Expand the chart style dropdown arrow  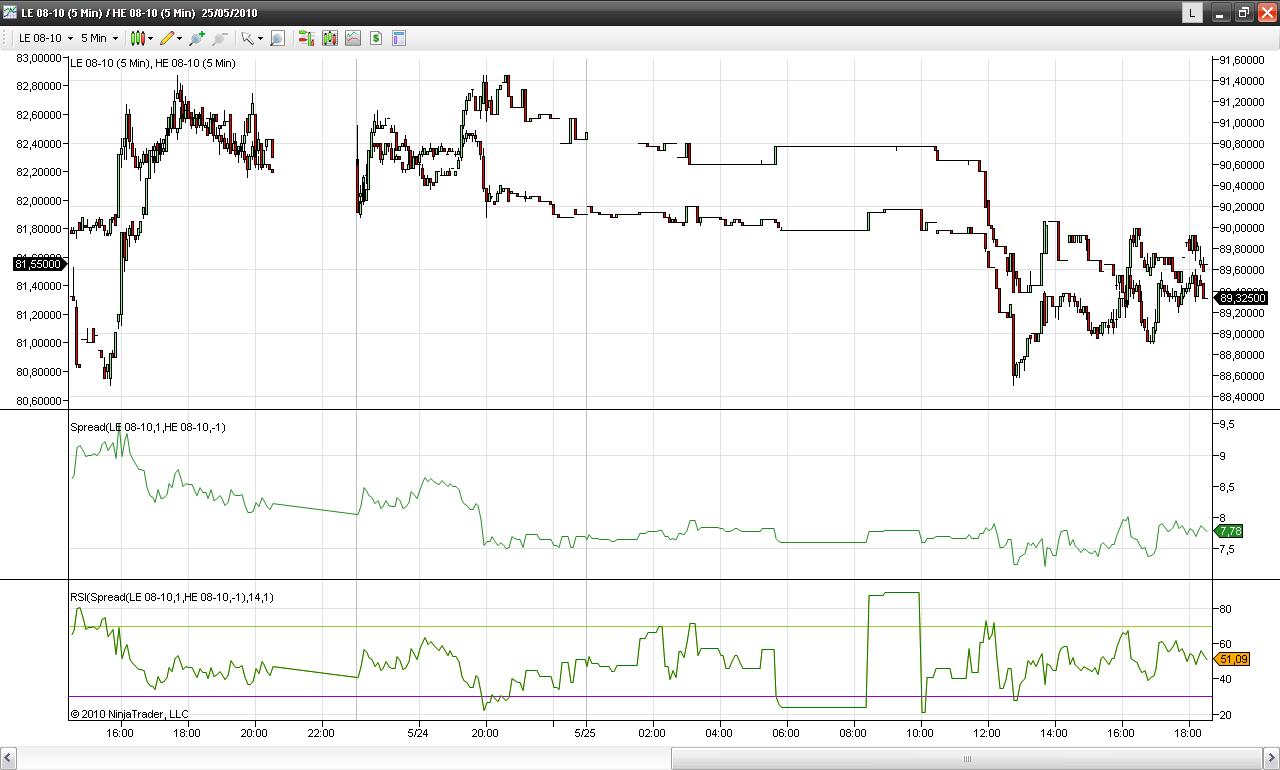click(x=150, y=38)
